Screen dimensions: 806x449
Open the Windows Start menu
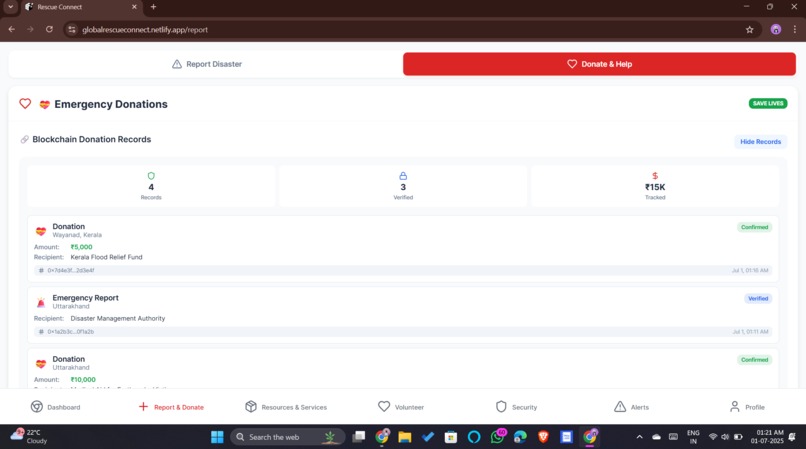pyautogui.click(x=217, y=437)
